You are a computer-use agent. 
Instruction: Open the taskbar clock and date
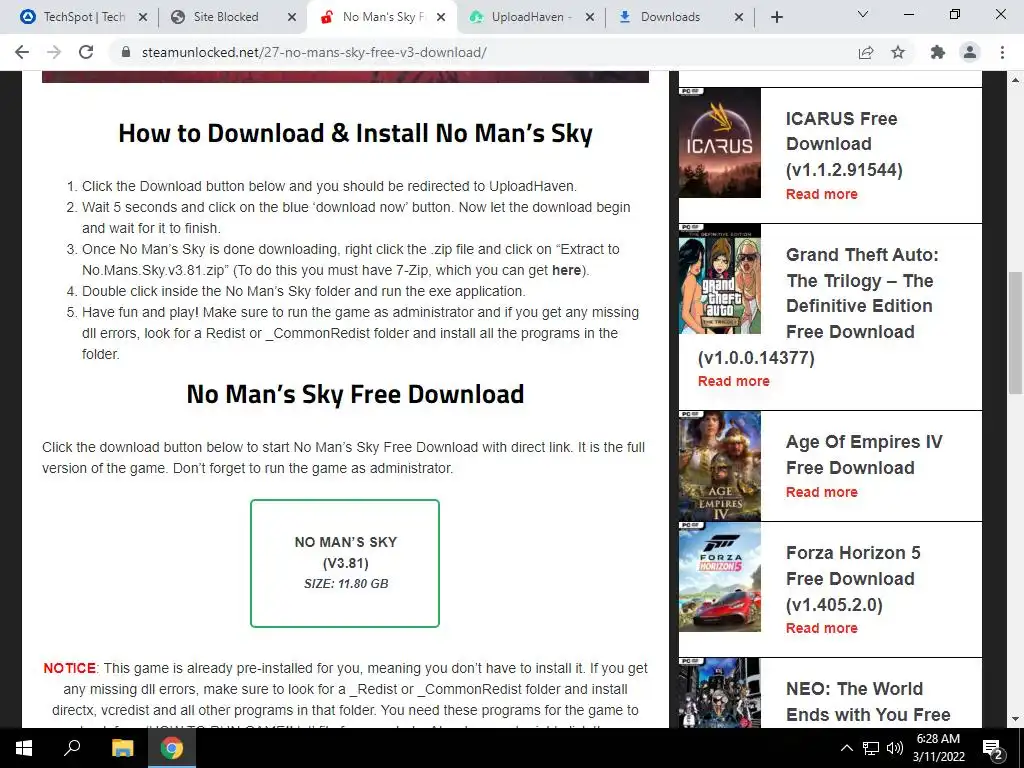(938, 748)
